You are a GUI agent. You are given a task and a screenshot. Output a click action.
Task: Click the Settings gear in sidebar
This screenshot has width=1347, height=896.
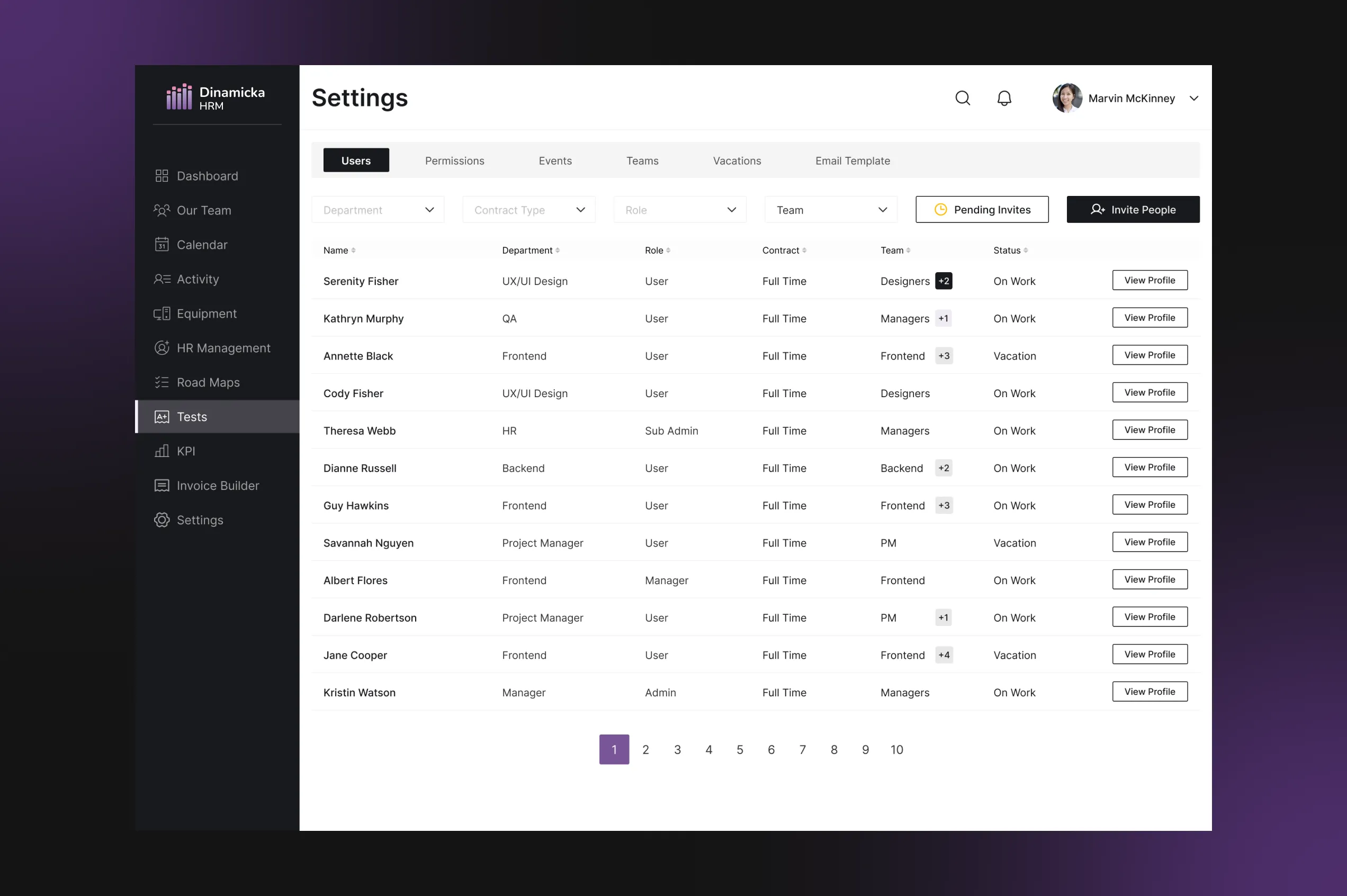(161, 520)
